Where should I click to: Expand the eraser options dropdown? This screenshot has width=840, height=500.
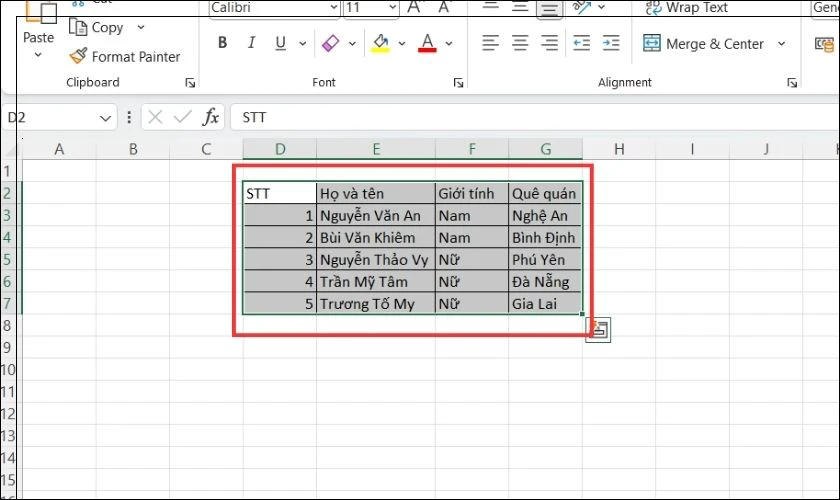click(352, 43)
